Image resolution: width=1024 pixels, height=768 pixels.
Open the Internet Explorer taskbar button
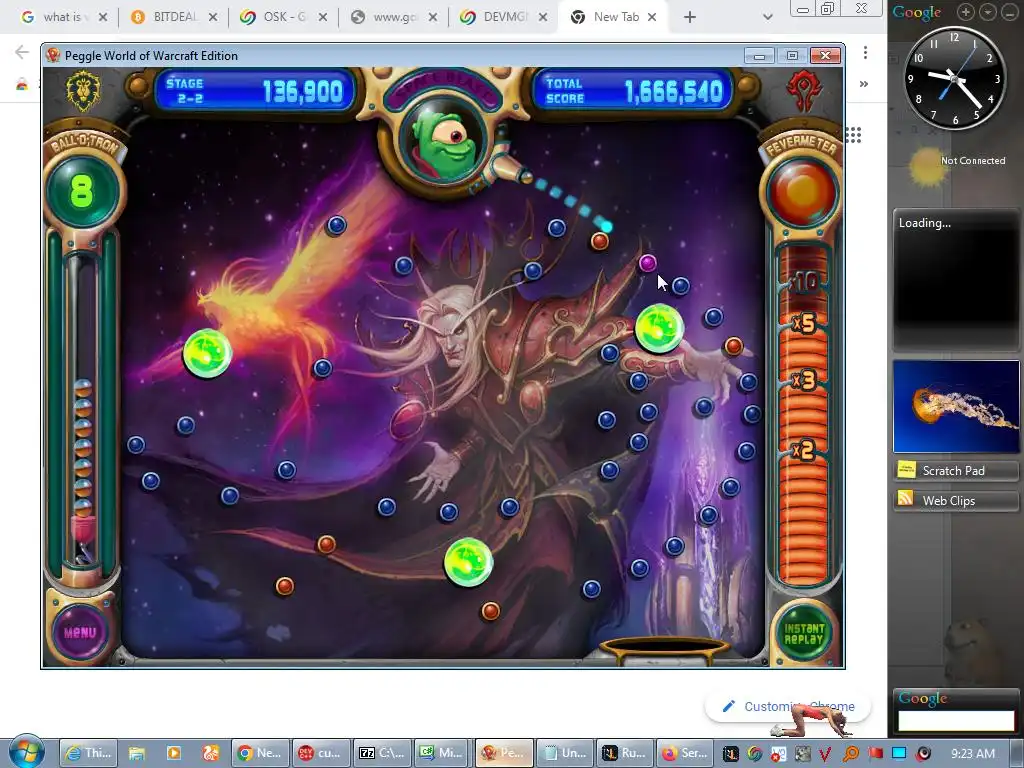(89, 753)
